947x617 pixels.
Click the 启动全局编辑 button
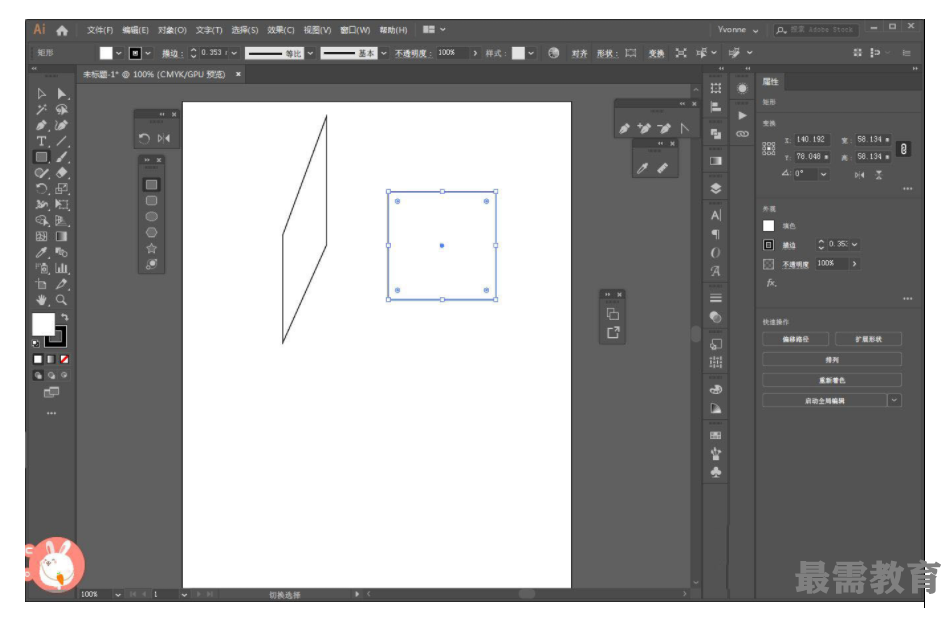click(824, 400)
